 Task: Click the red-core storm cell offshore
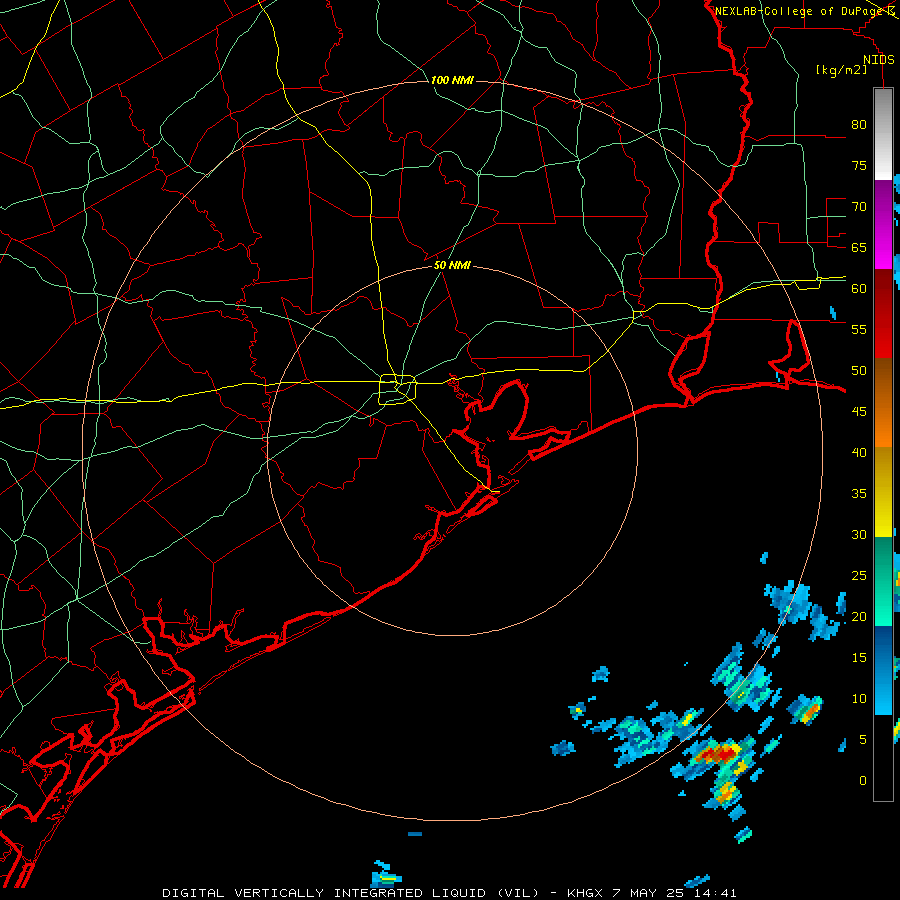(x=719, y=754)
